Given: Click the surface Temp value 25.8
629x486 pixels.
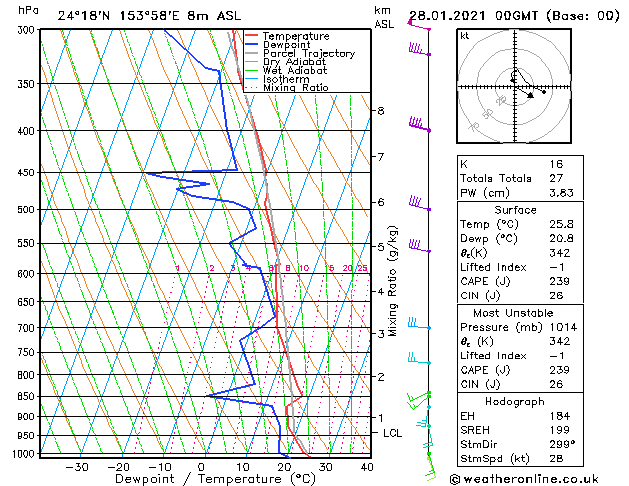Looking at the screenshot, I should [561, 225].
